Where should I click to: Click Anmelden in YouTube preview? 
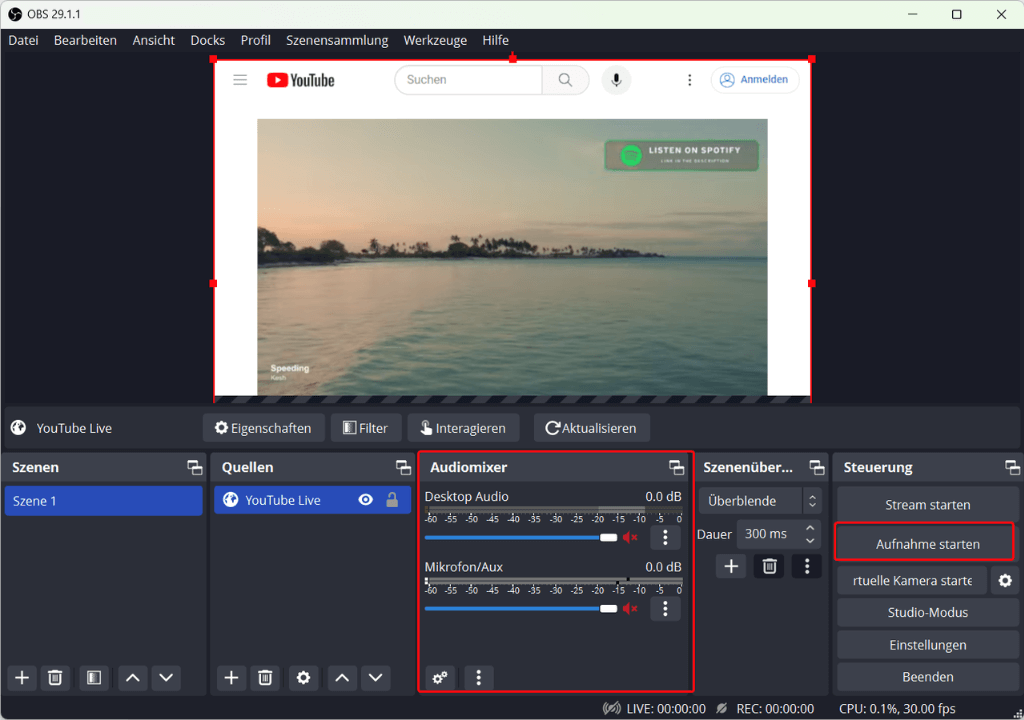pyautogui.click(x=754, y=80)
